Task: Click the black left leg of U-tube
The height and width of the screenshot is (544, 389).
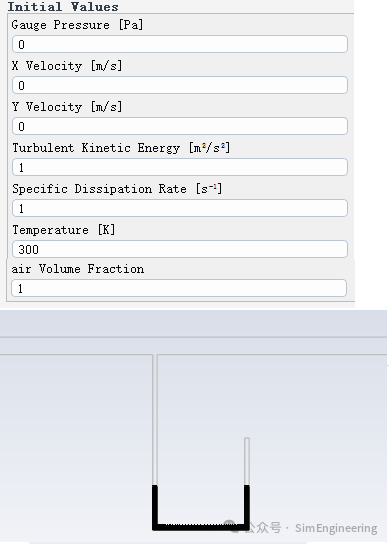Action: 155,505
